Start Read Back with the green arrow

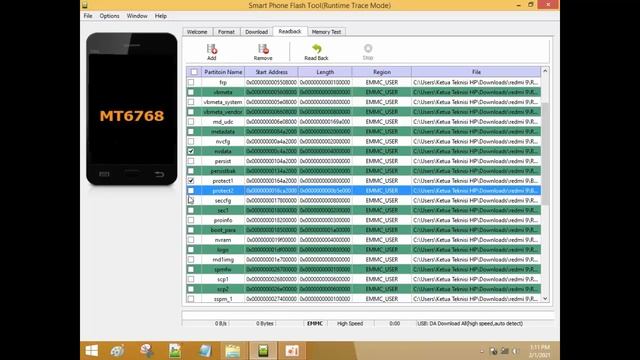point(316,49)
